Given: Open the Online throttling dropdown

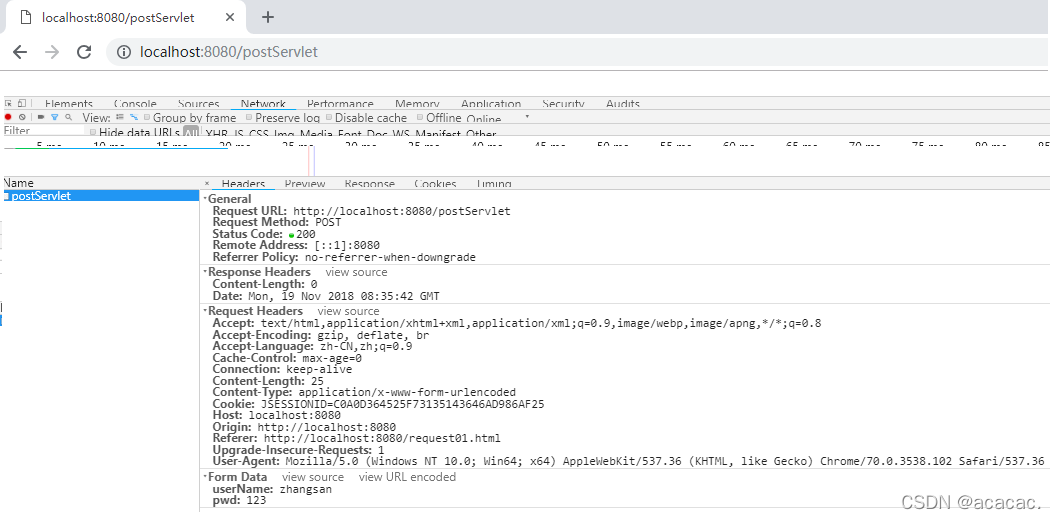Looking at the screenshot, I should [x=497, y=118].
